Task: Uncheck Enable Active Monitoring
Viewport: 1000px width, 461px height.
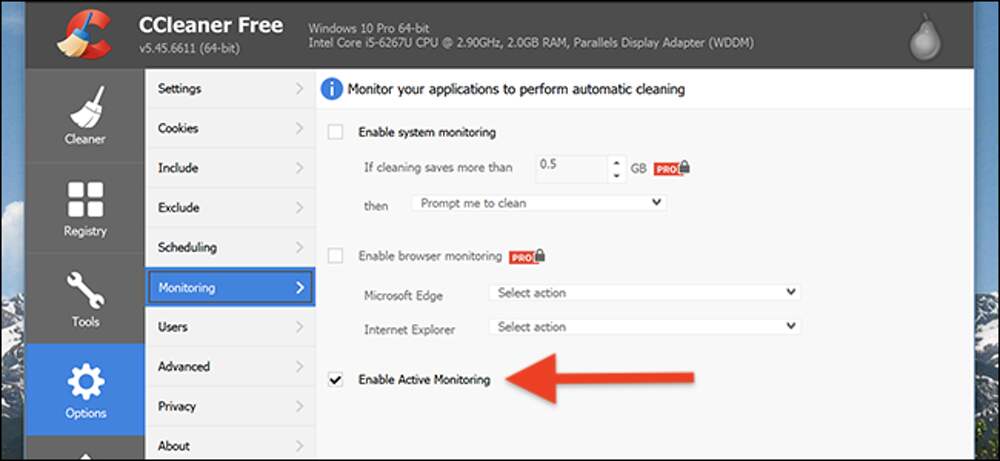Action: [336, 380]
